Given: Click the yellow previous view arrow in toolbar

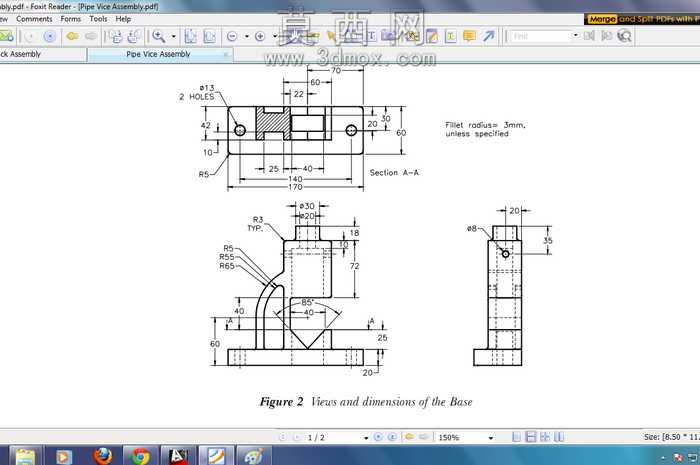Looking at the screenshot, I should pyautogui.click(x=72, y=36).
